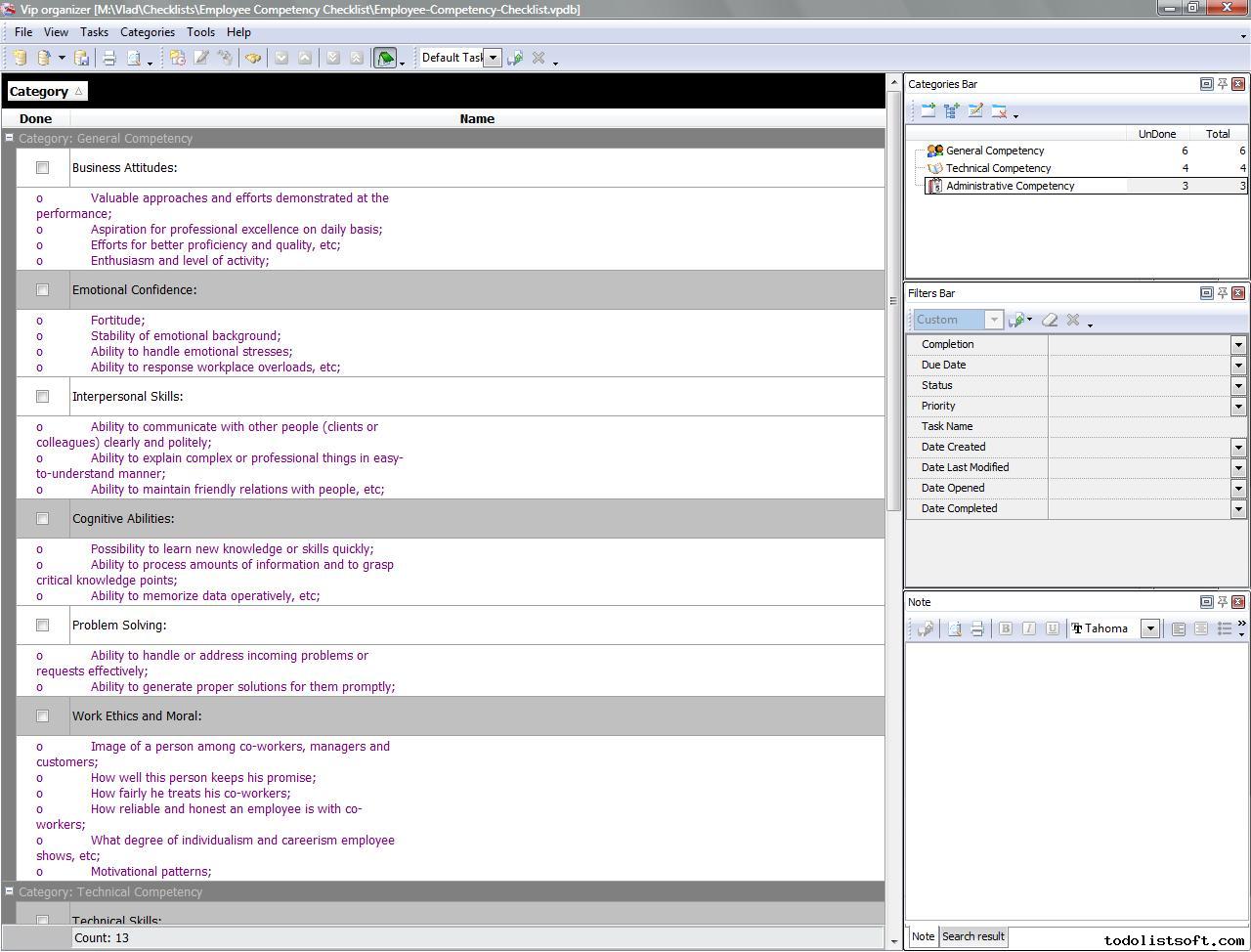The width and height of the screenshot is (1251, 952).
Task: Switch to the Search result tab
Action: coord(972,936)
